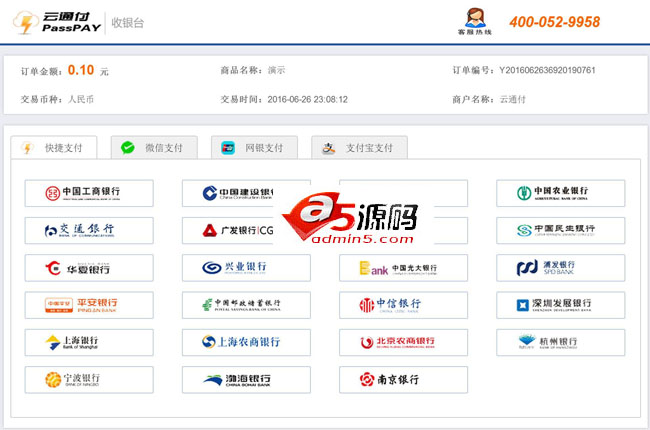Pick 兴业银行 Industrial Bank
Viewport: 650px width, 430px height.
pyautogui.click(x=246, y=268)
